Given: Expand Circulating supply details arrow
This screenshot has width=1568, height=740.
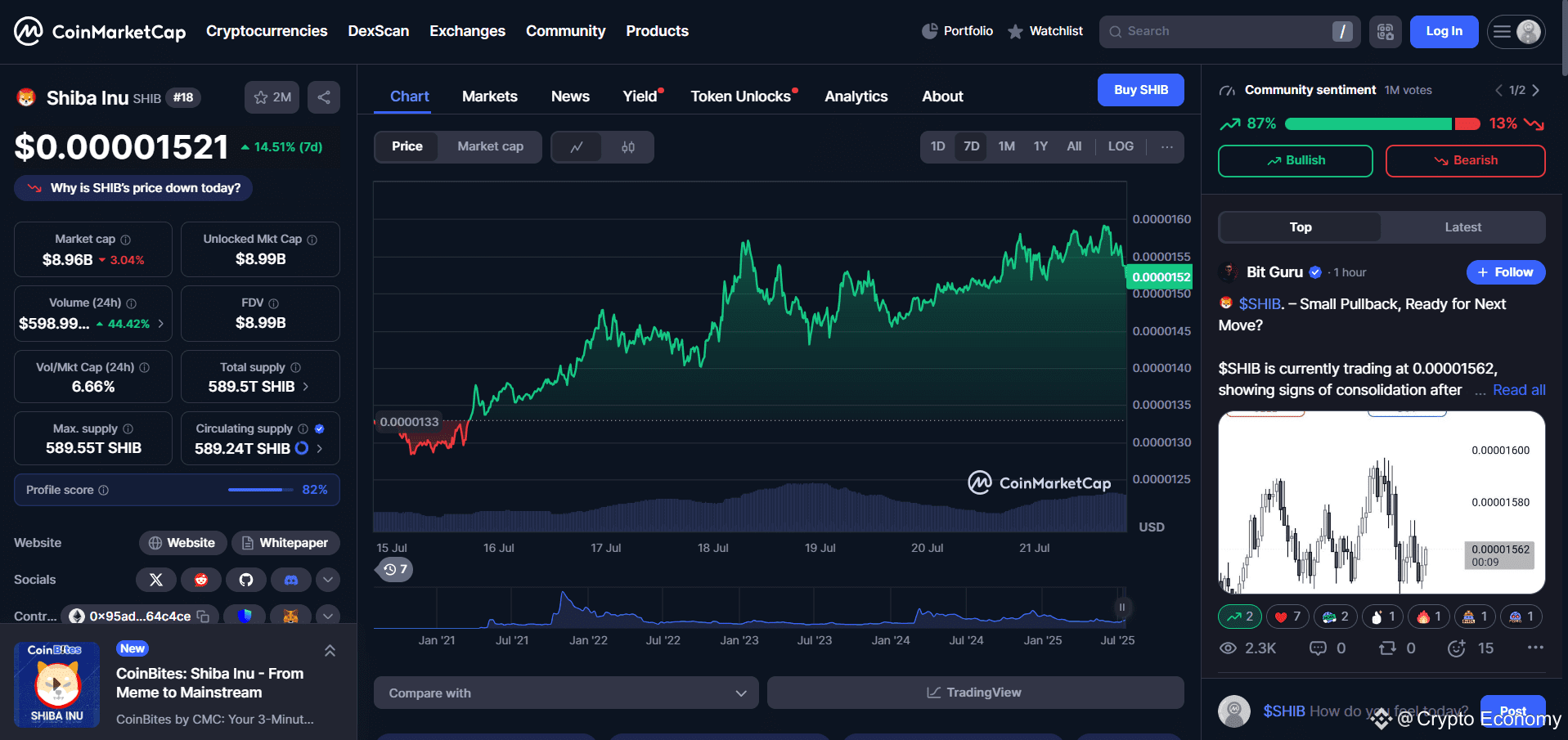Looking at the screenshot, I should [x=320, y=449].
